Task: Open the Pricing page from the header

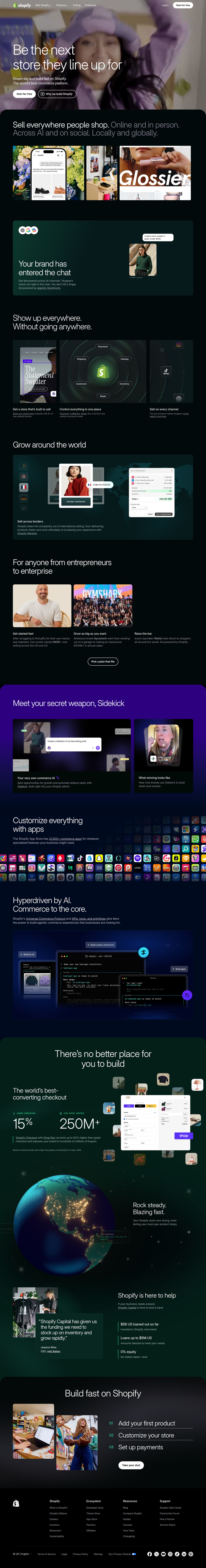Action: pyautogui.click(x=77, y=5)
